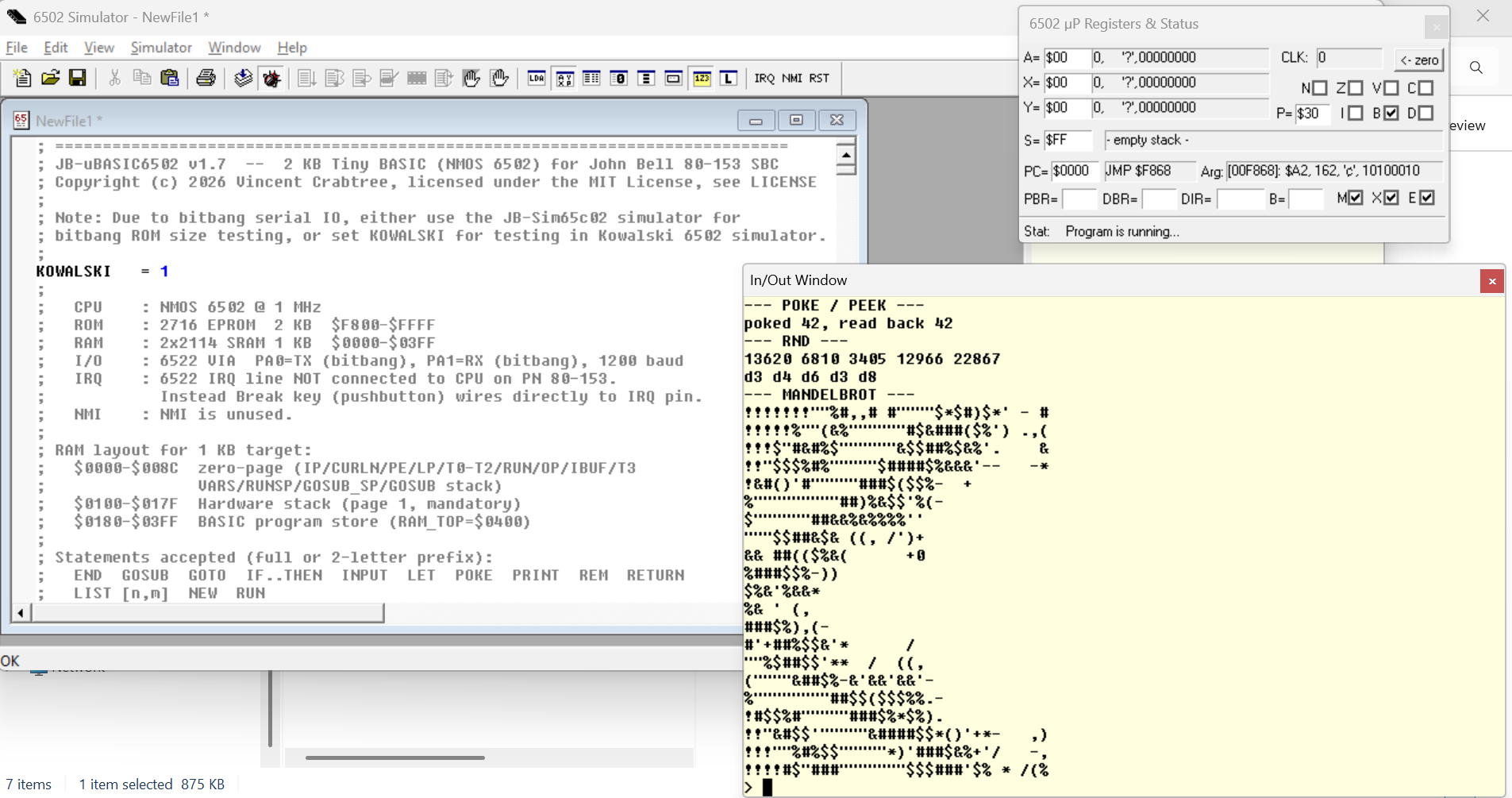Click the editor horizontal scrollbar left arrow
The height and width of the screenshot is (798, 1512).
(x=21, y=613)
